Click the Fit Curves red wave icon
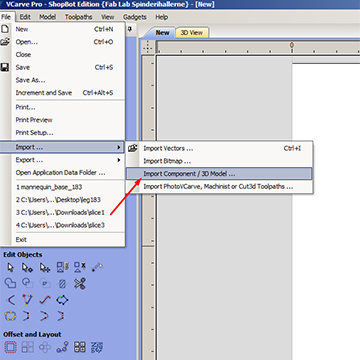The image size is (360, 360). click(x=45, y=300)
